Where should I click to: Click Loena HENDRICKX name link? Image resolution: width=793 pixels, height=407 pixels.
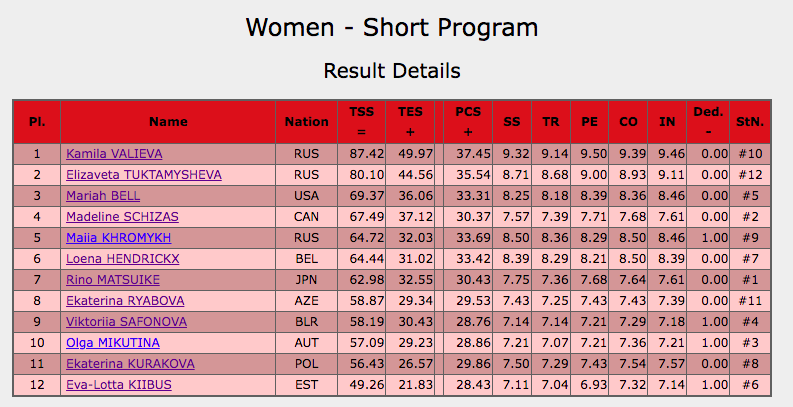[122, 259]
